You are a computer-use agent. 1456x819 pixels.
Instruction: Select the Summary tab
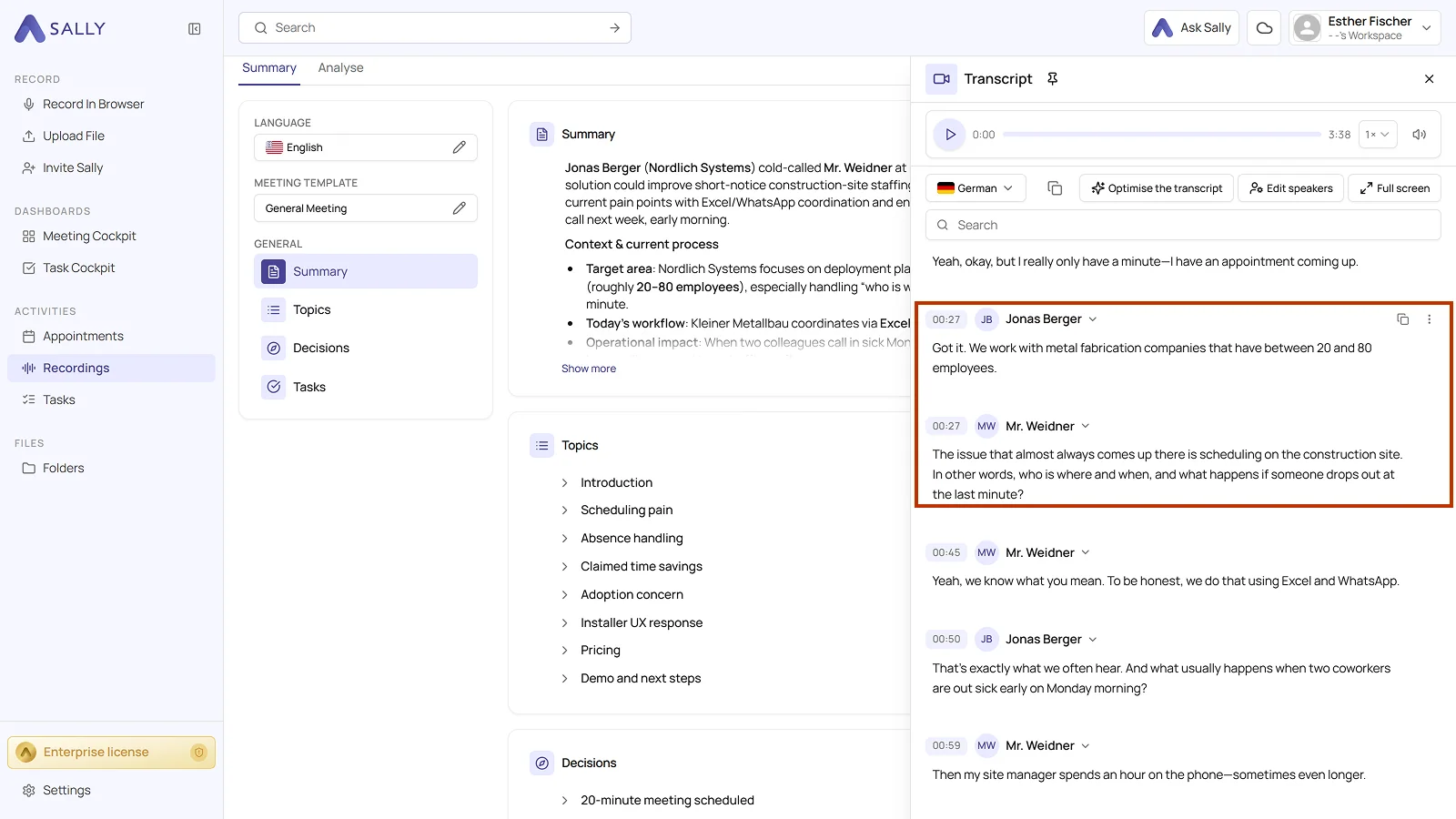tap(269, 68)
